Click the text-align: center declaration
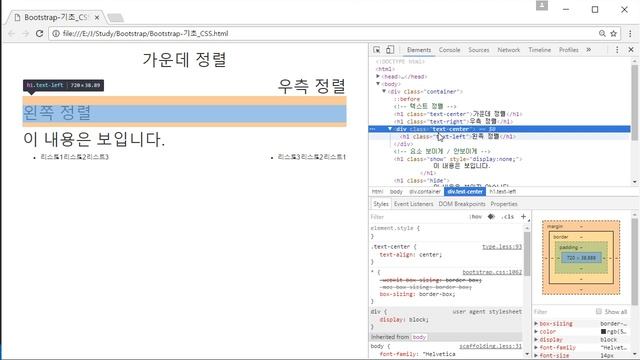 click(x=411, y=254)
